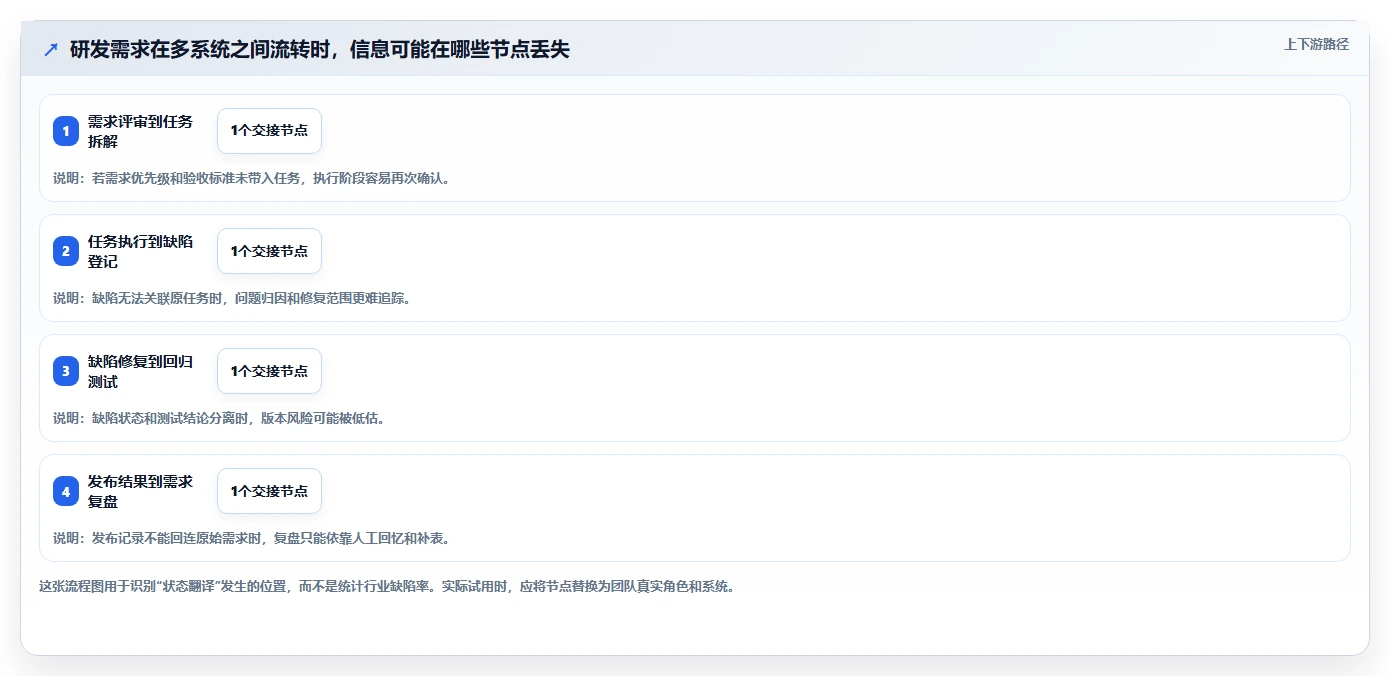Click the arrow icon beside the title
This screenshot has height=676, width=1390.
(51, 50)
